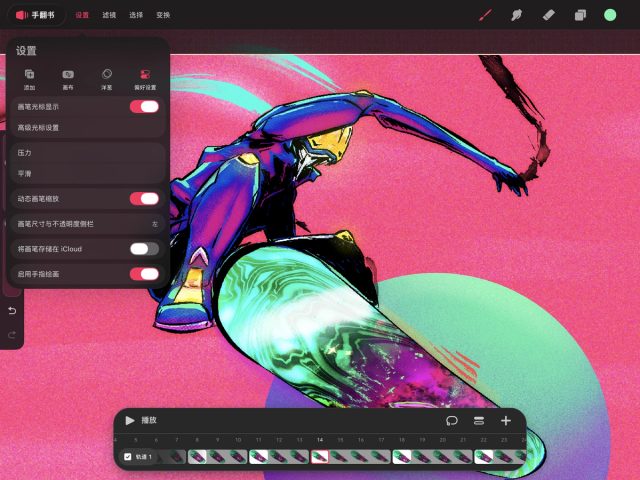Open the 平滑 settings row
640x480 pixels.
coord(88,173)
